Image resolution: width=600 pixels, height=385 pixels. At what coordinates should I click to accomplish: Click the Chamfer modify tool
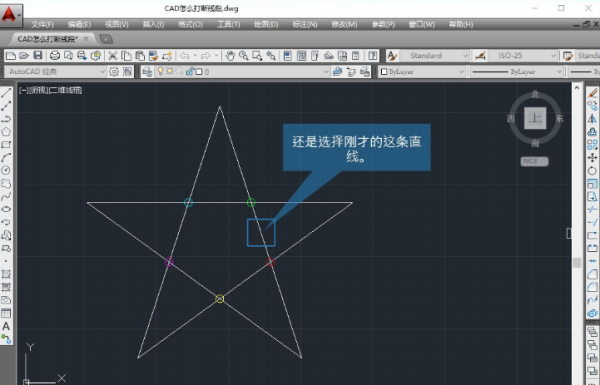coord(592,274)
